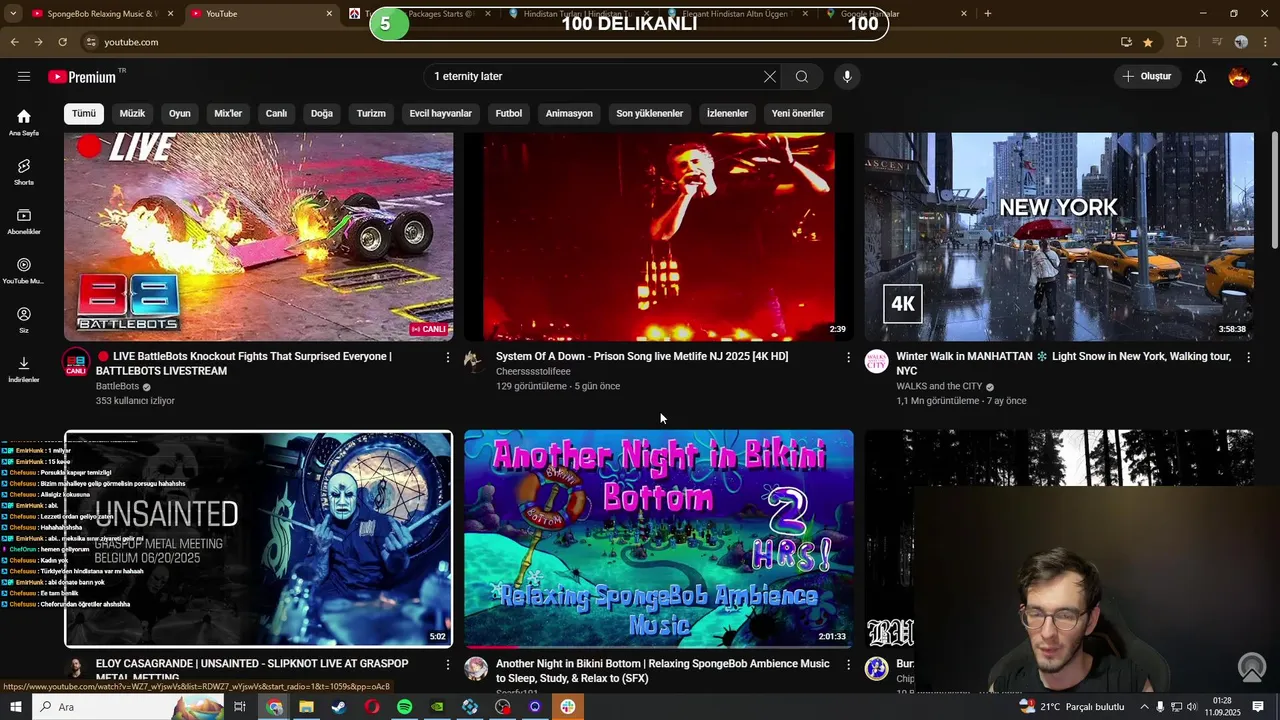Open the New York 4K thumbnail
Viewport: 1280px width, 720px height.
[1059, 237]
